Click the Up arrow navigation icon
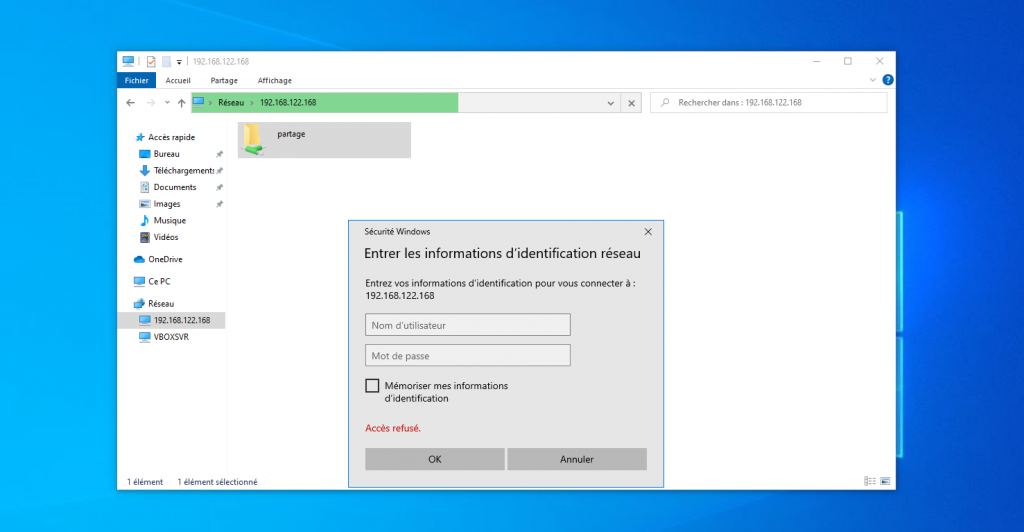The width and height of the screenshot is (1024, 532). (181, 103)
